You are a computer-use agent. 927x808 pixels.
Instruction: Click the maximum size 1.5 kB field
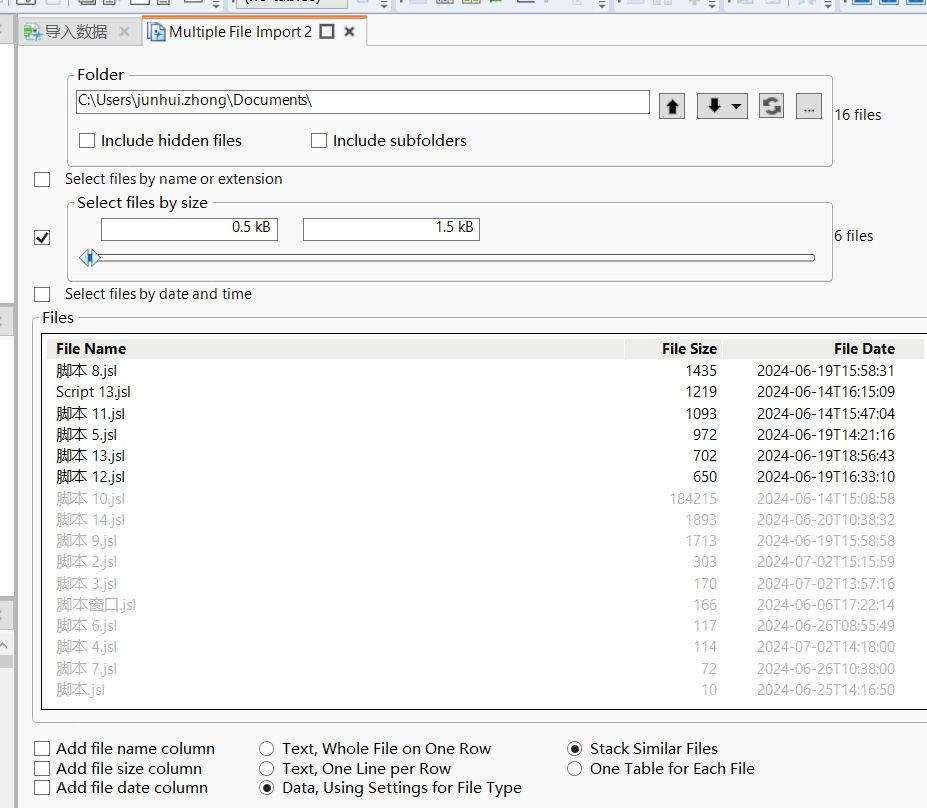(391, 229)
